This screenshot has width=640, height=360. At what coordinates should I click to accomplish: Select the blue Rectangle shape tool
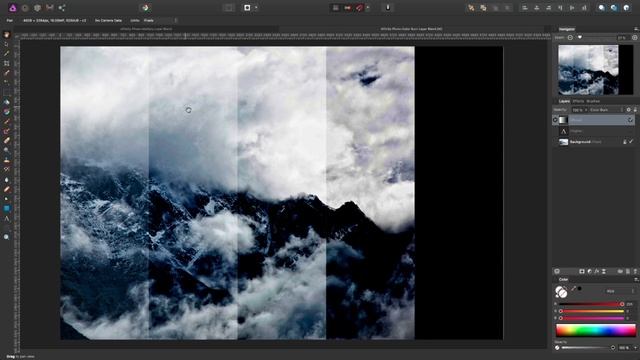(7, 209)
